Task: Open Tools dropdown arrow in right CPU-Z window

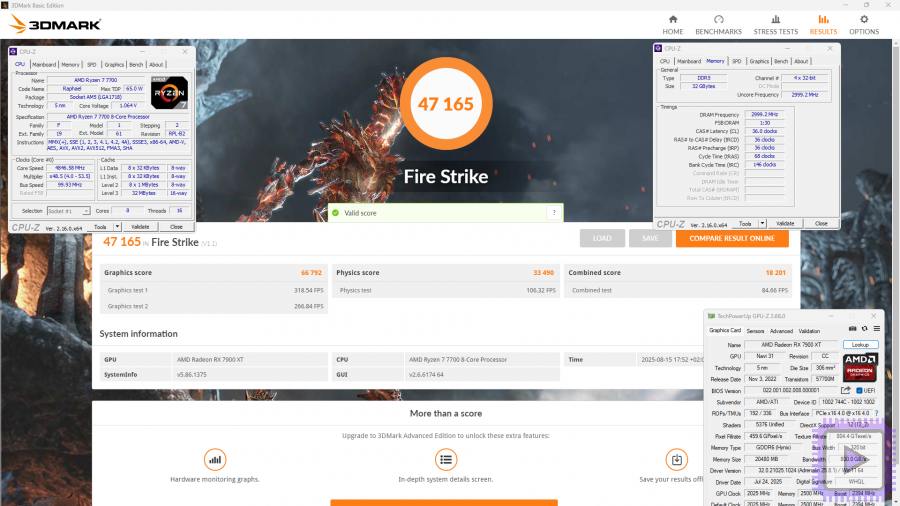Action: pyautogui.click(x=762, y=224)
